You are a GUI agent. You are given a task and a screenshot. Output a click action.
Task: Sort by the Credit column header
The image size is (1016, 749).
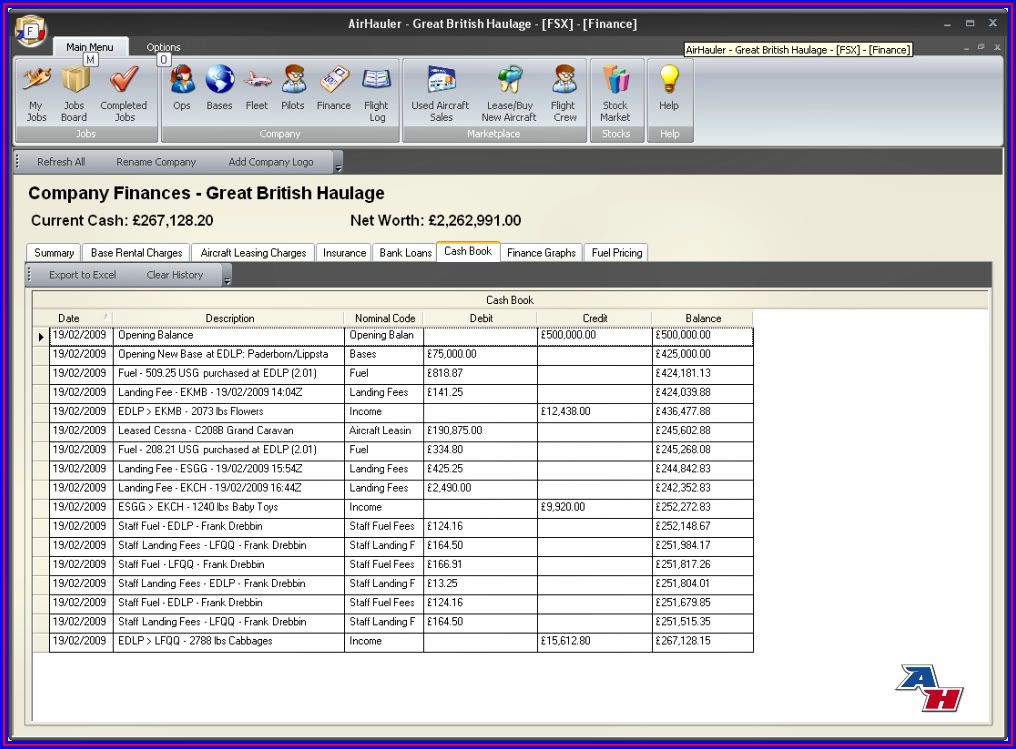pos(595,318)
